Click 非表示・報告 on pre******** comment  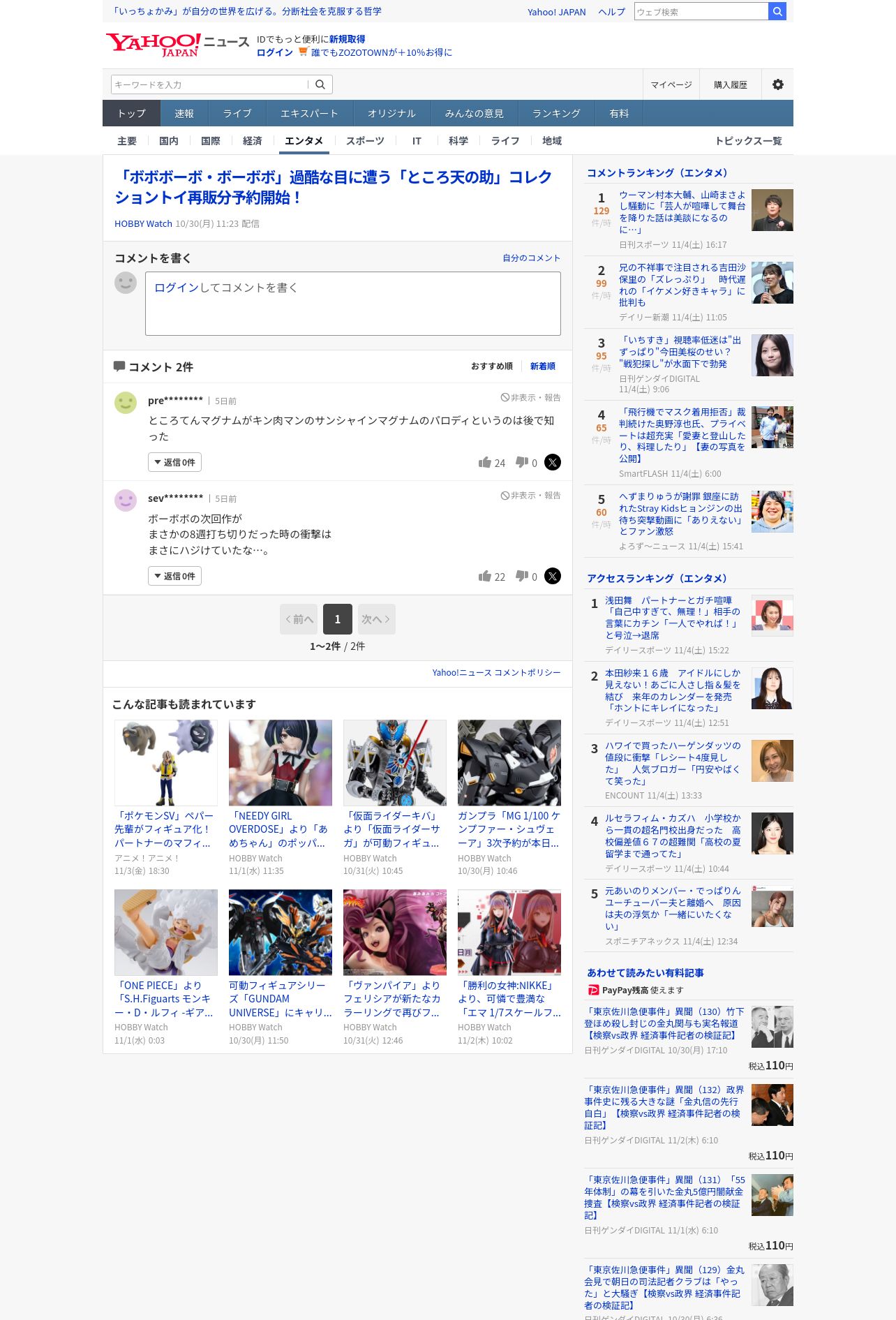(530, 398)
